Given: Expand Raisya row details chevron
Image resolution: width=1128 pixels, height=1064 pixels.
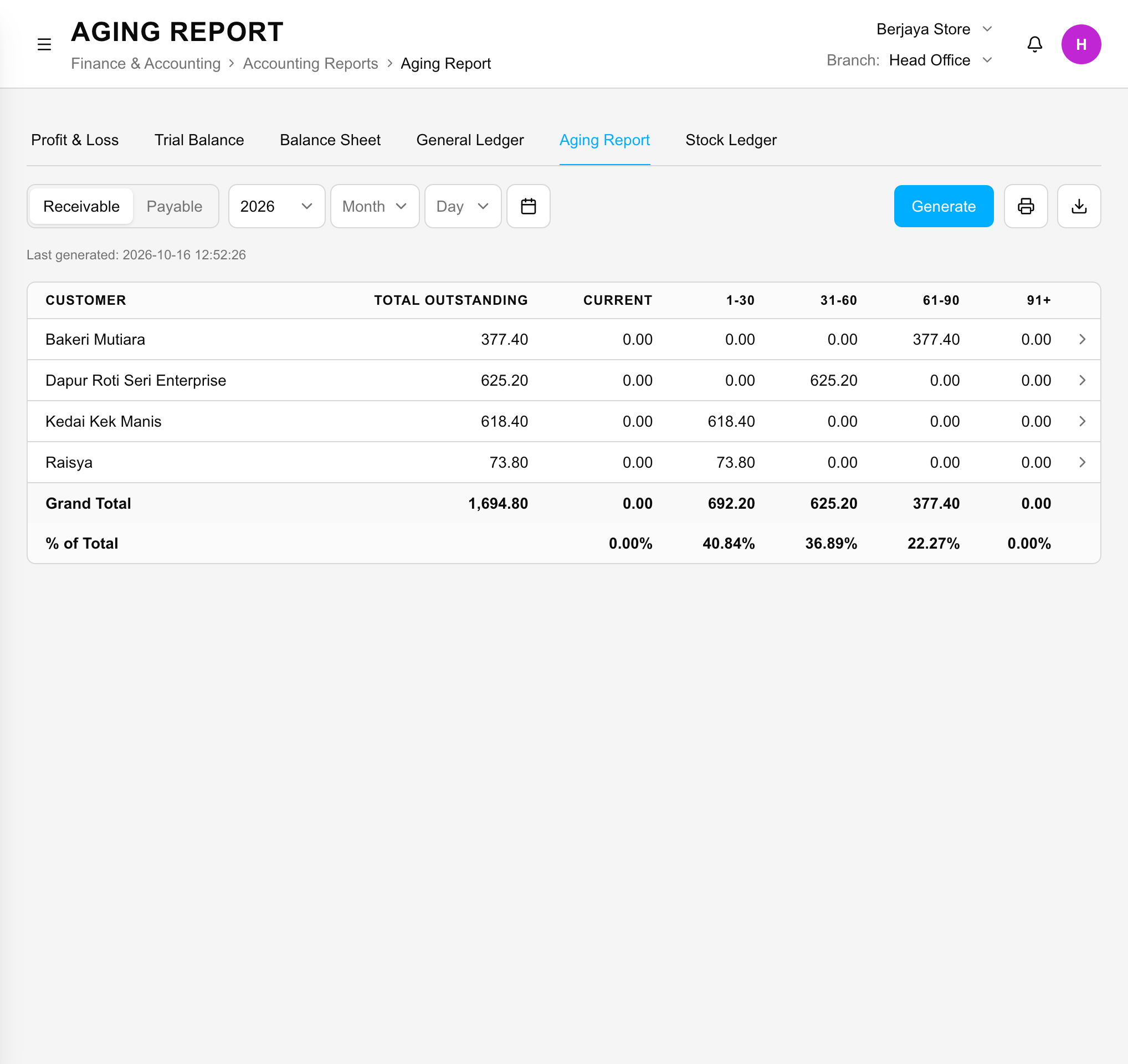Looking at the screenshot, I should click(x=1082, y=463).
